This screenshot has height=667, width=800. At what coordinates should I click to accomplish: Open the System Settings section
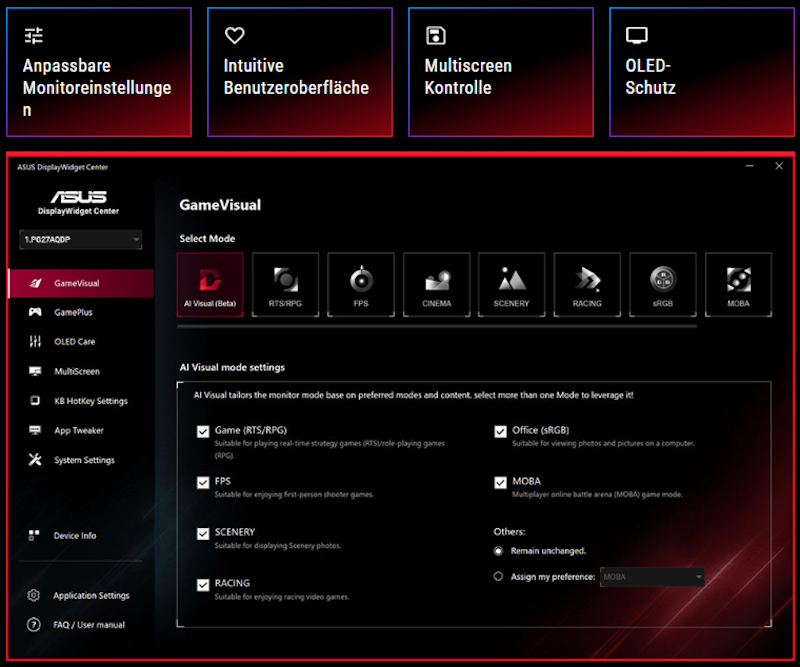click(82, 460)
